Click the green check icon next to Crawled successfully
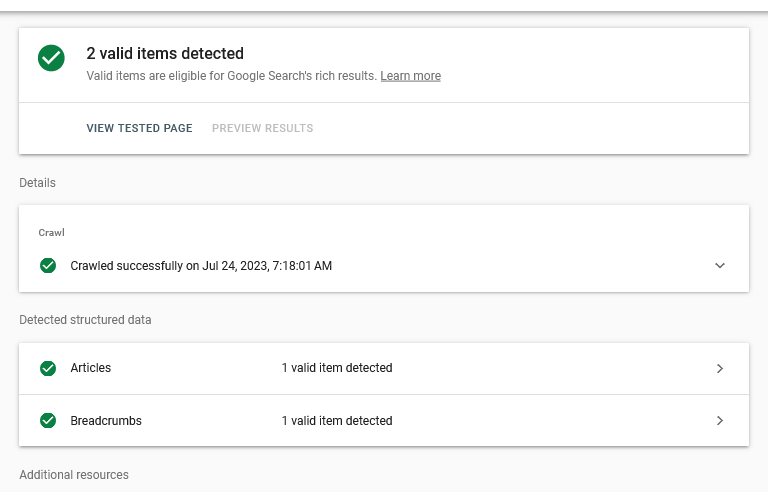 [x=48, y=266]
